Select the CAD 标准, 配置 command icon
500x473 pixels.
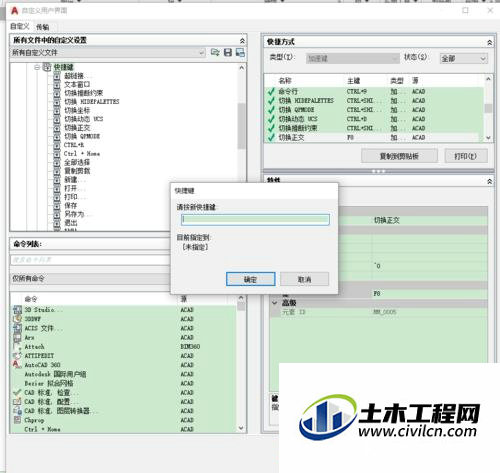[17, 402]
